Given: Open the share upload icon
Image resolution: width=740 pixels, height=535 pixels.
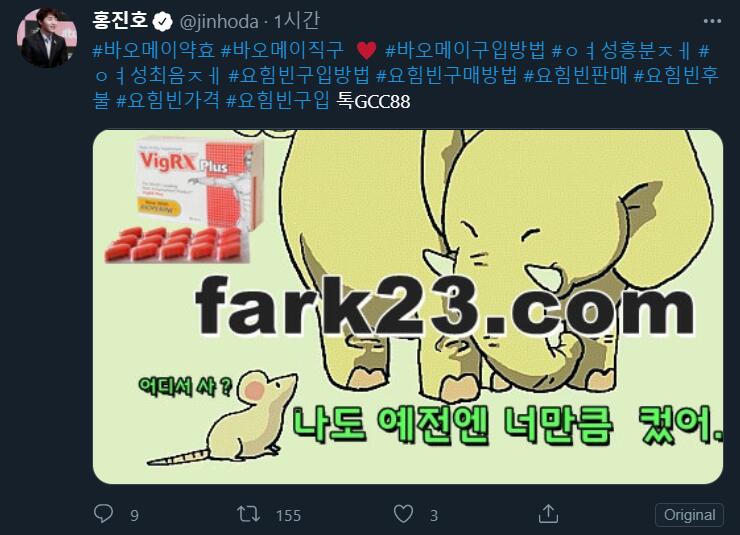Looking at the screenshot, I should 548,513.
